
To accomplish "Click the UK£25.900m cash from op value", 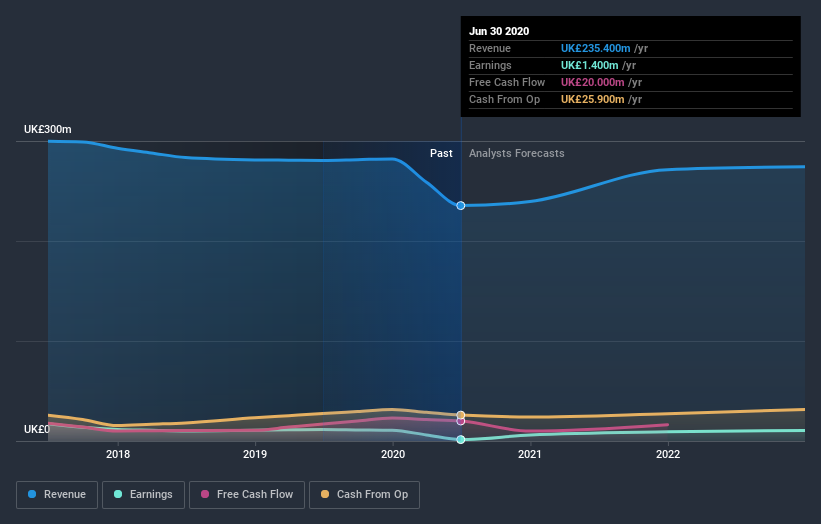I will (592, 99).
